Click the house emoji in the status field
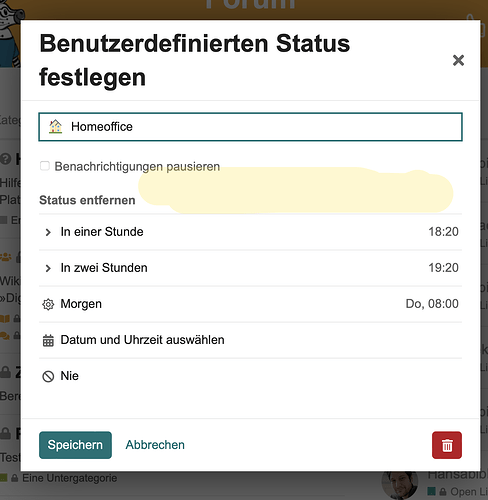 pos(55,127)
